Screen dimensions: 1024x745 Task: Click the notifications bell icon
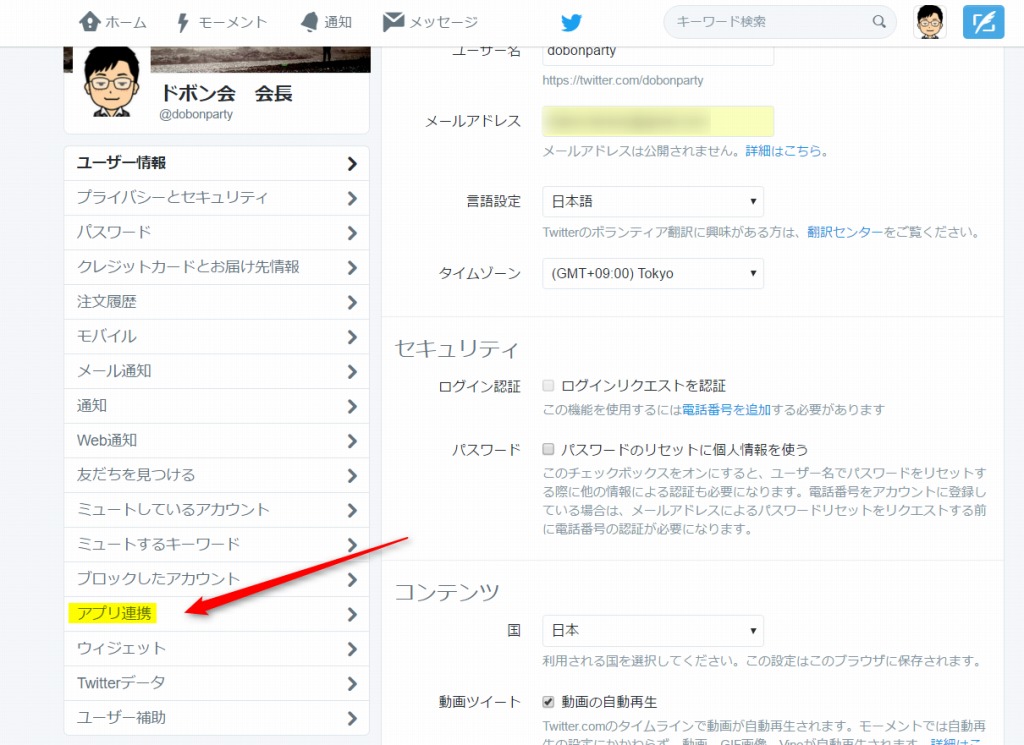point(310,22)
